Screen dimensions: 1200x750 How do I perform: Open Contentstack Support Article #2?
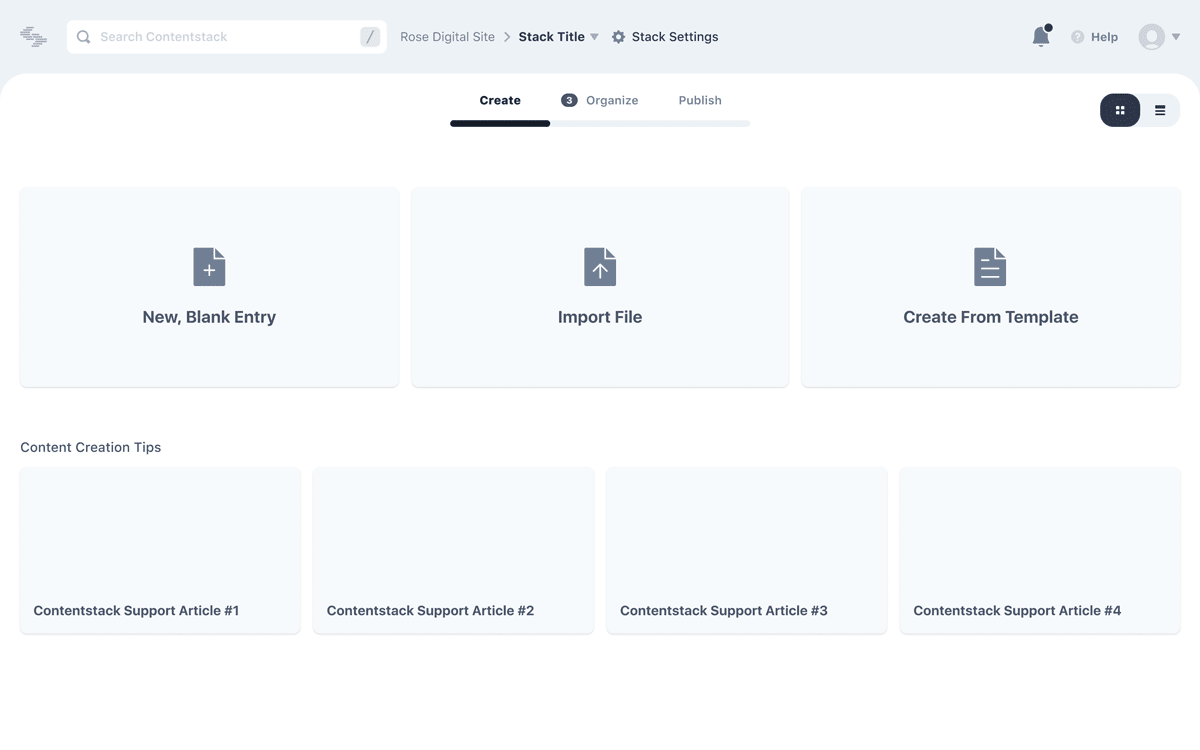(453, 550)
